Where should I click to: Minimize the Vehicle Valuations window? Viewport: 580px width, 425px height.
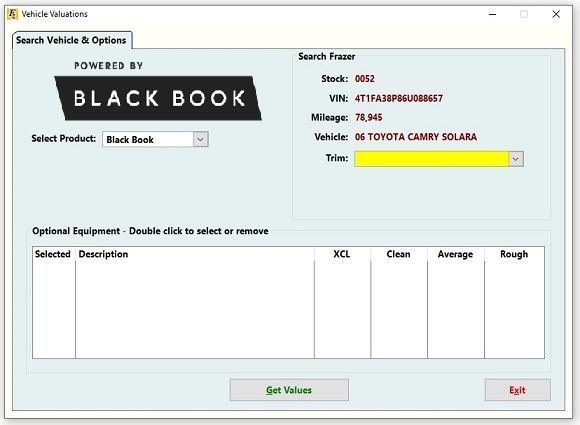coord(492,14)
